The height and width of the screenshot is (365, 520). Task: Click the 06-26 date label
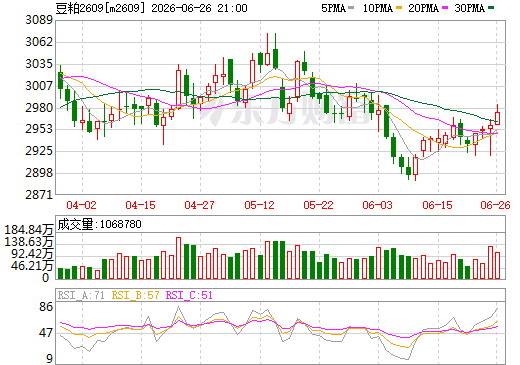tap(495, 205)
